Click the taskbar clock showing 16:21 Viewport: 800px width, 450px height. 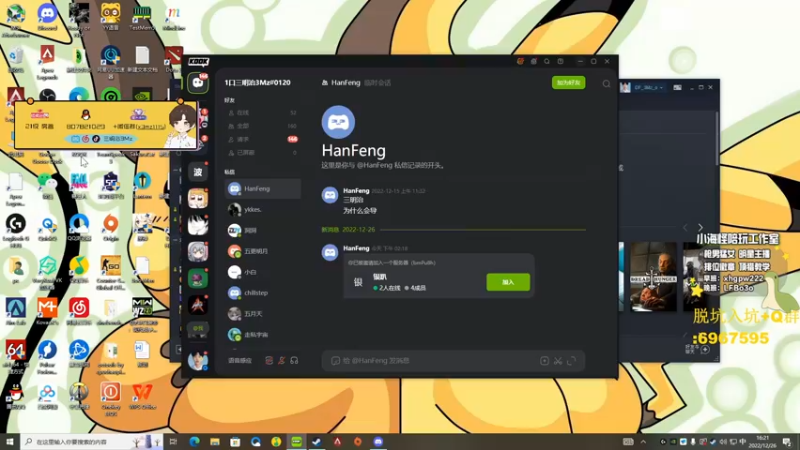tap(762, 442)
